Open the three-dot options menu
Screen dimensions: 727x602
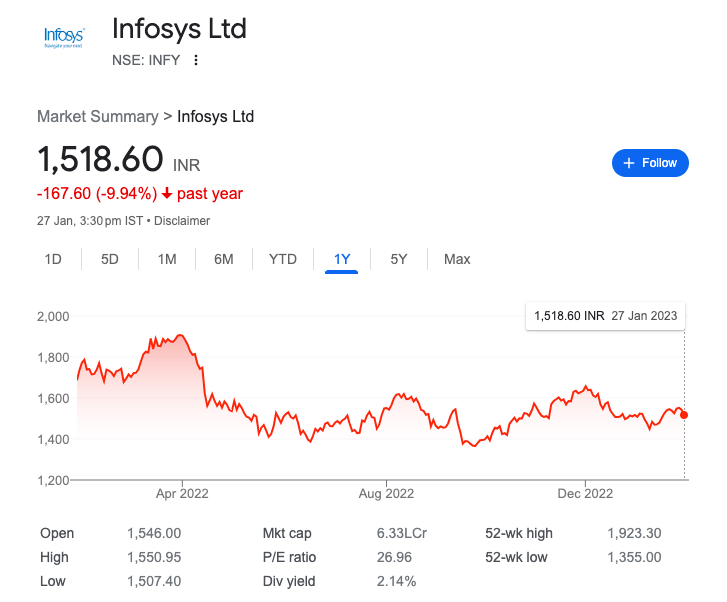[x=196, y=60]
